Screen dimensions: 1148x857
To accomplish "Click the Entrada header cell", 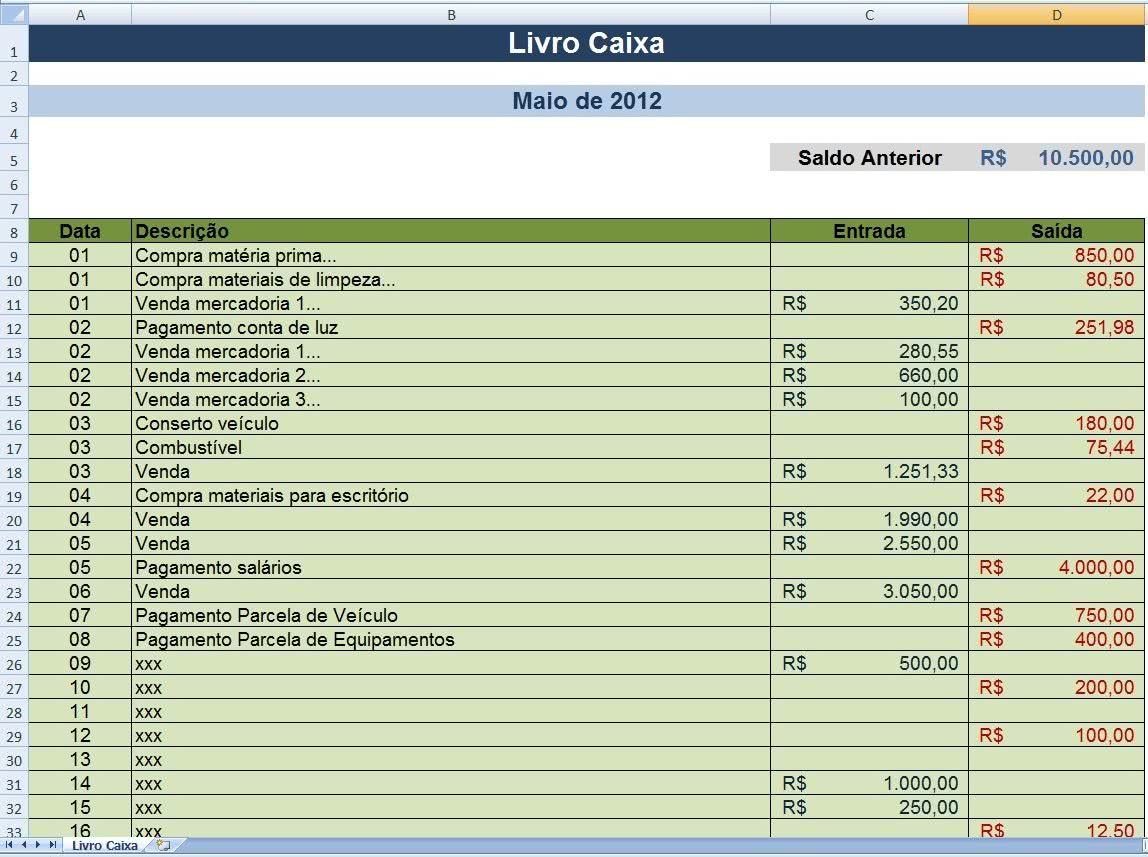I will 869,231.
